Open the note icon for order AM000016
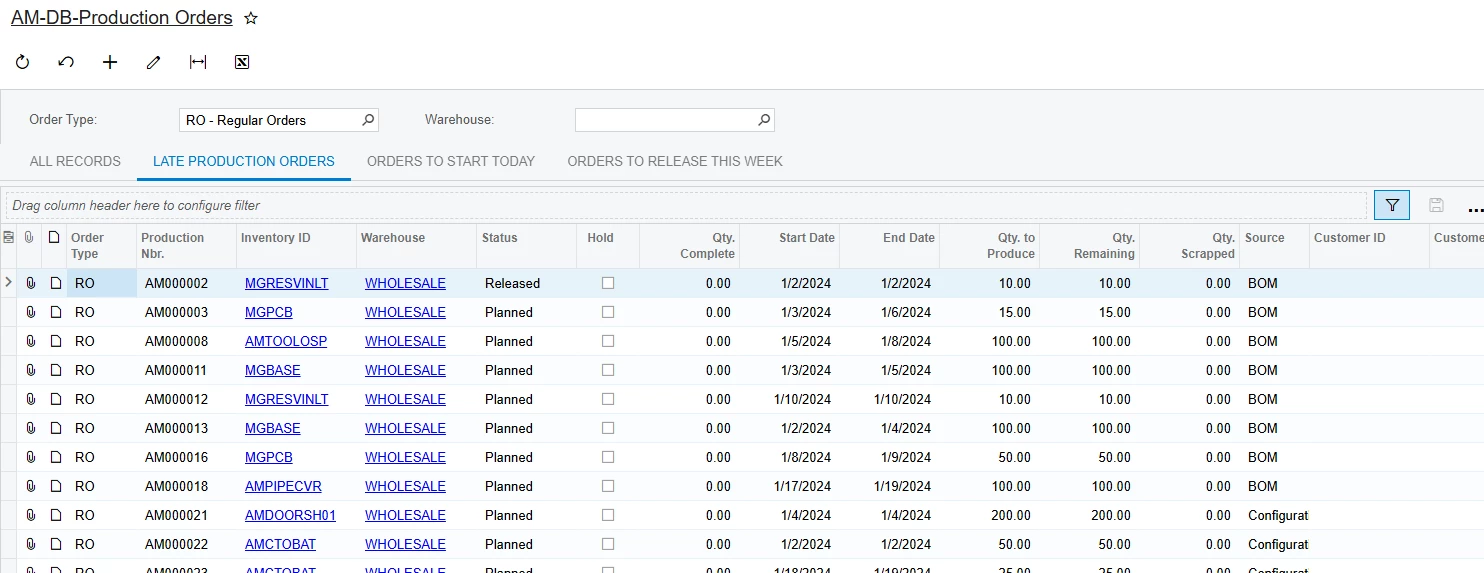This screenshot has width=1484, height=573. coord(55,457)
